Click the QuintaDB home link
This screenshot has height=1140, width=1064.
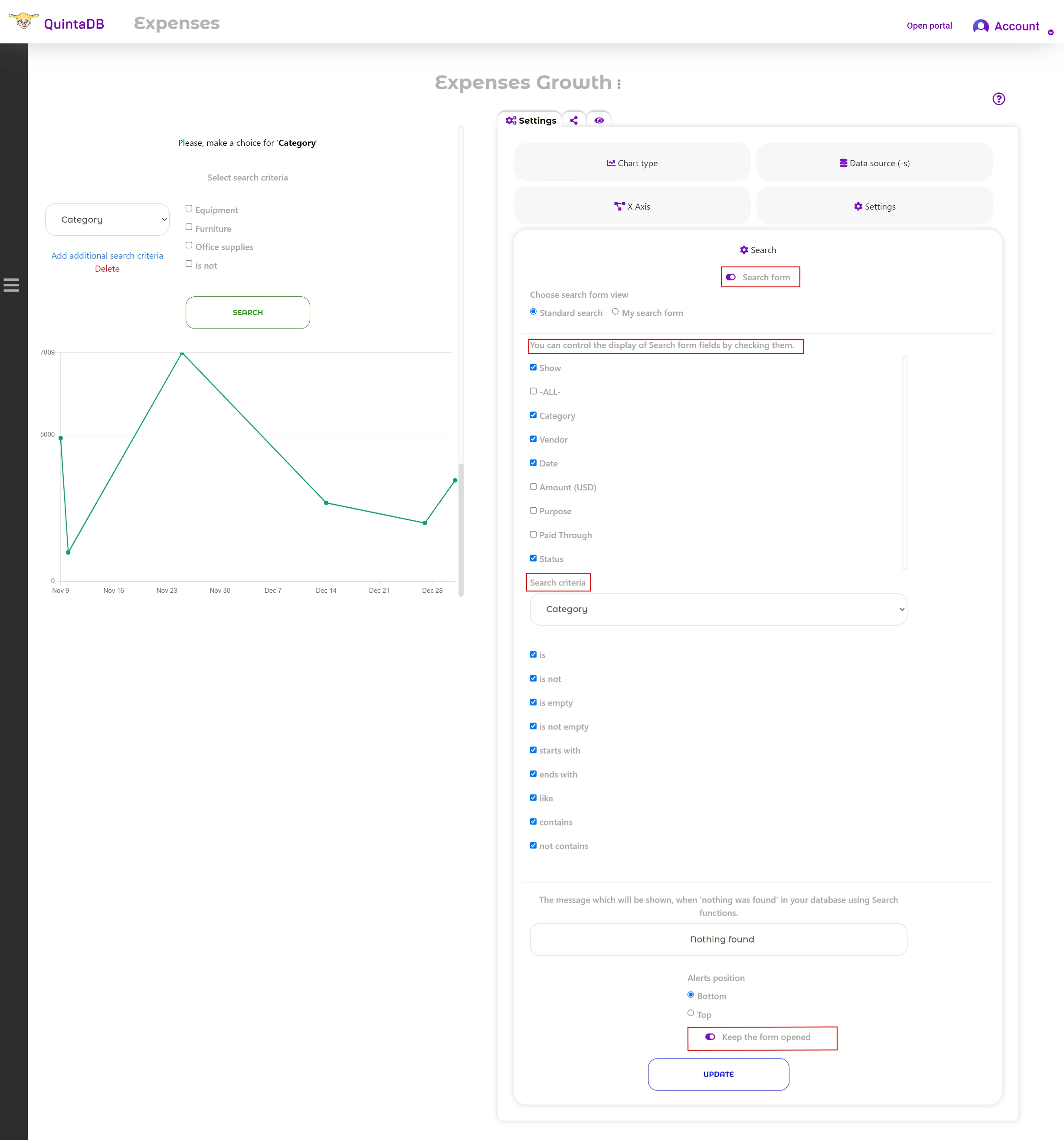74,24
